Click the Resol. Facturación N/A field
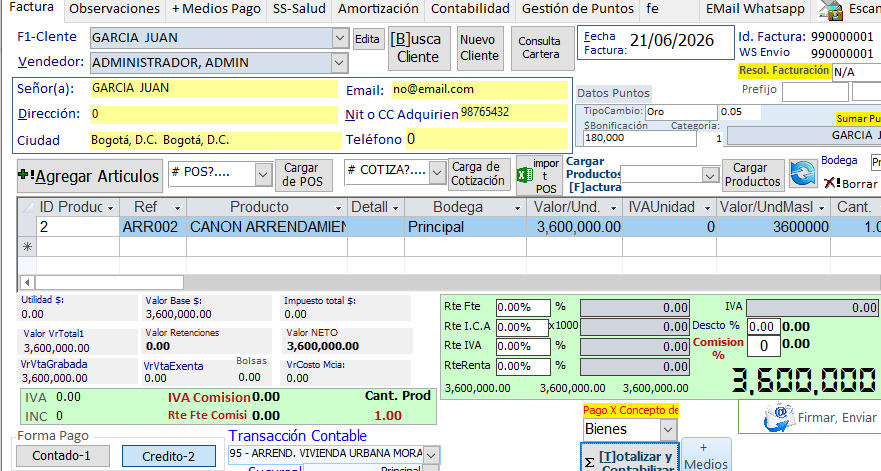 [856, 72]
